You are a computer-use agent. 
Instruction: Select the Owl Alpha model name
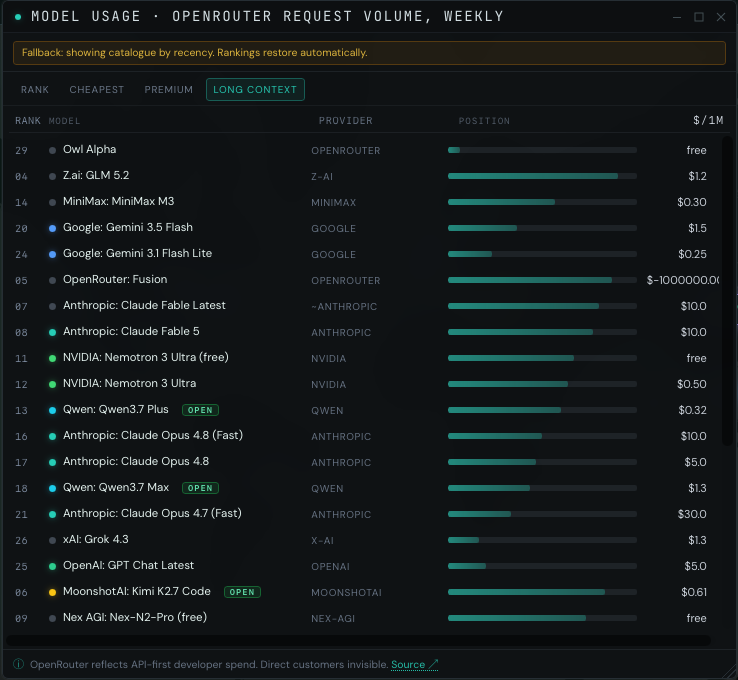pyautogui.click(x=89, y=149)
